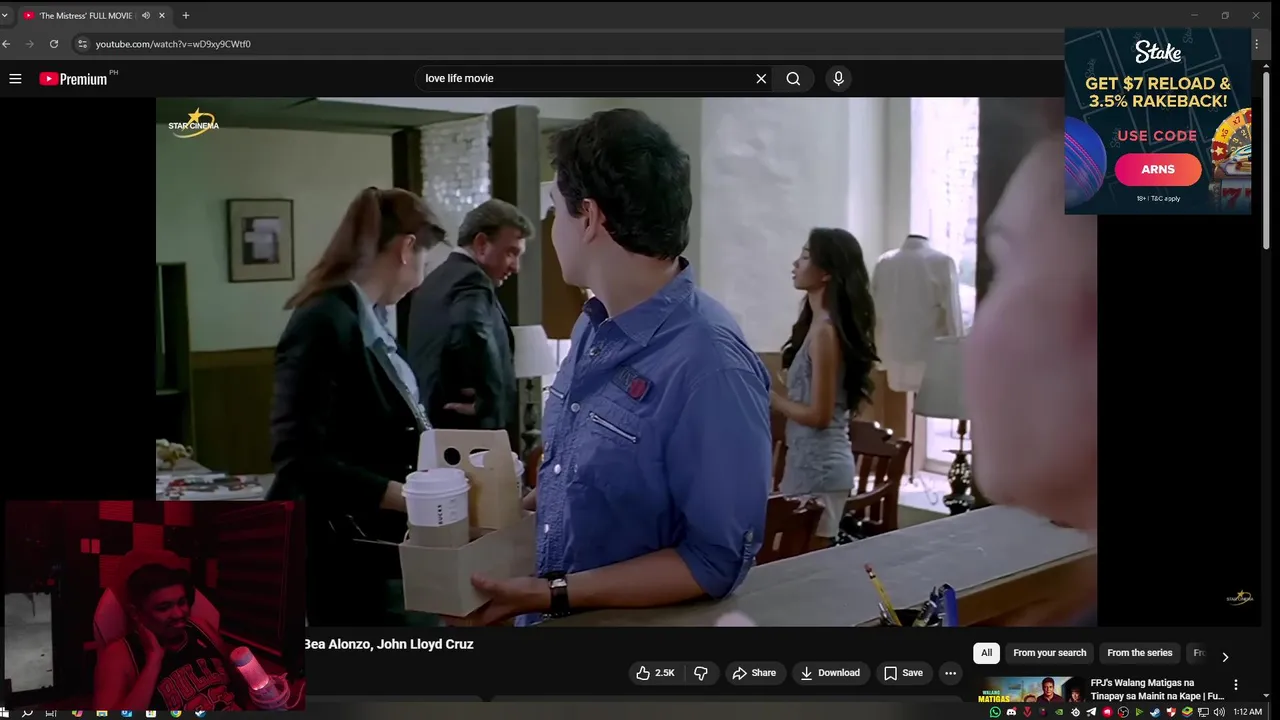Switch to 'The Mistress' FULL MOVIE tab
The height and width of the screenshot is (720, 1280).
click(85, 15)
